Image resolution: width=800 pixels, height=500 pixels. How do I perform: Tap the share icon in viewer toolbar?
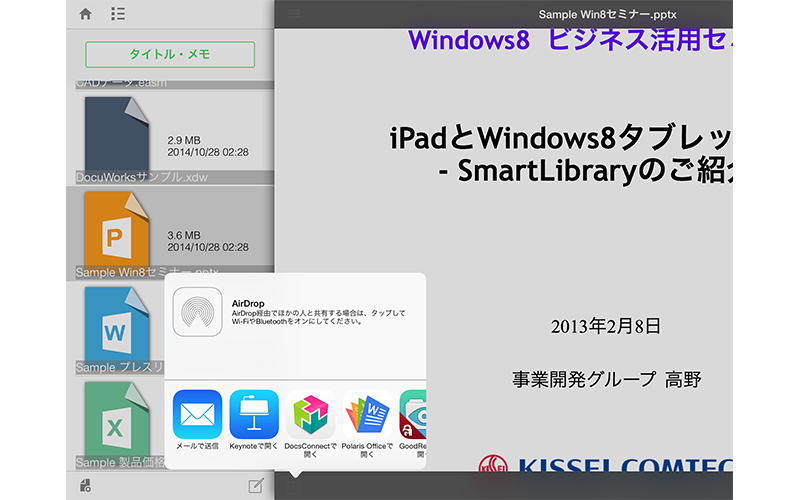293,486
